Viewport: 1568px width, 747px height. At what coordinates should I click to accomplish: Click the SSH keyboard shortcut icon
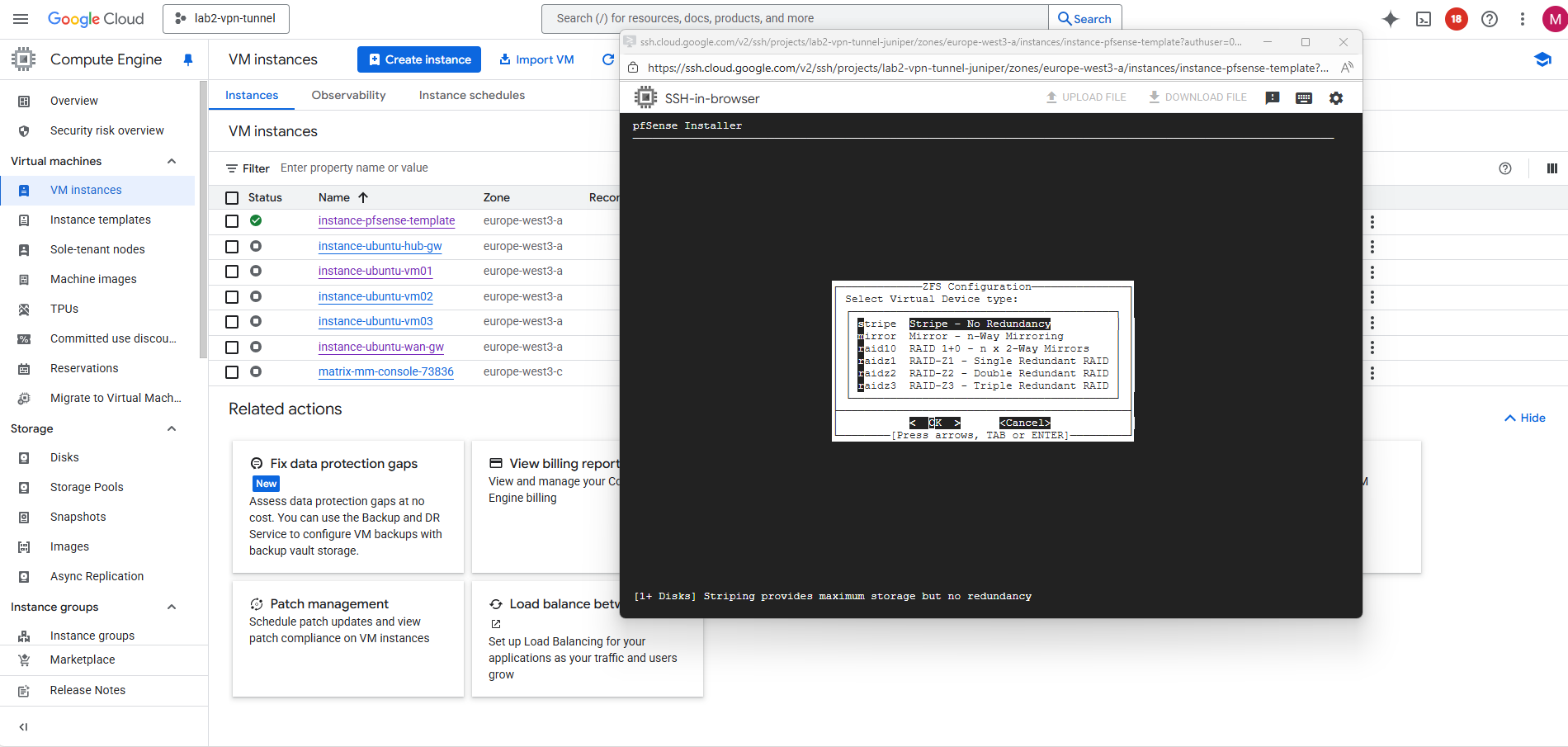[1304, 98]
